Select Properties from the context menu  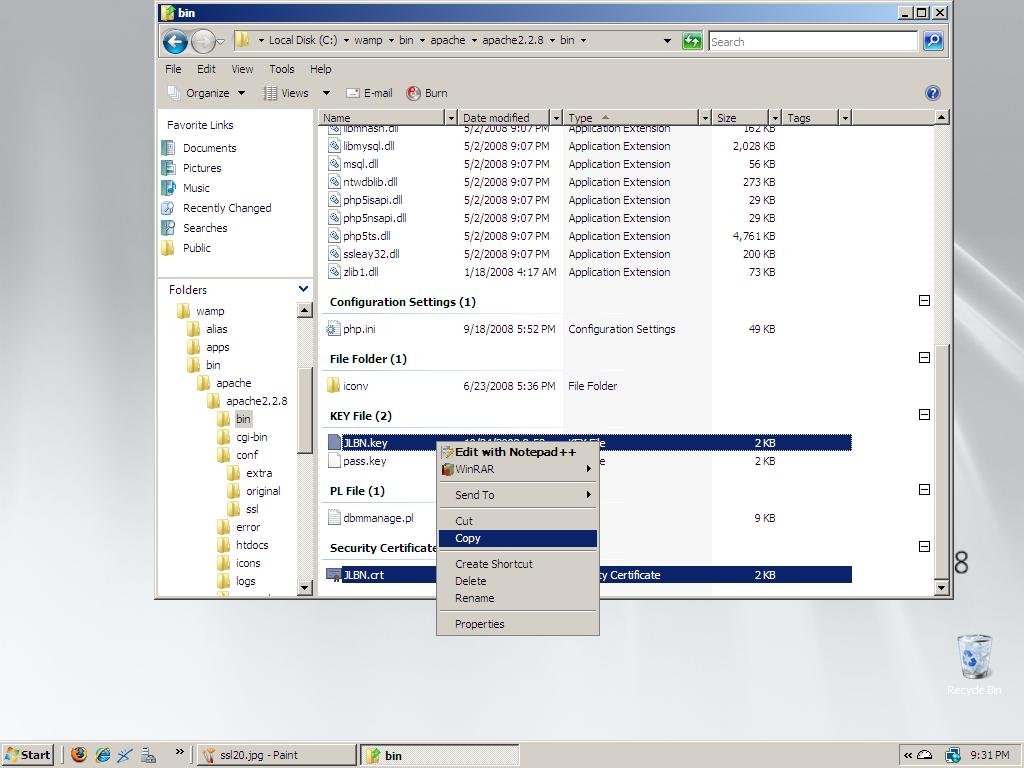[x=480, y=624]
